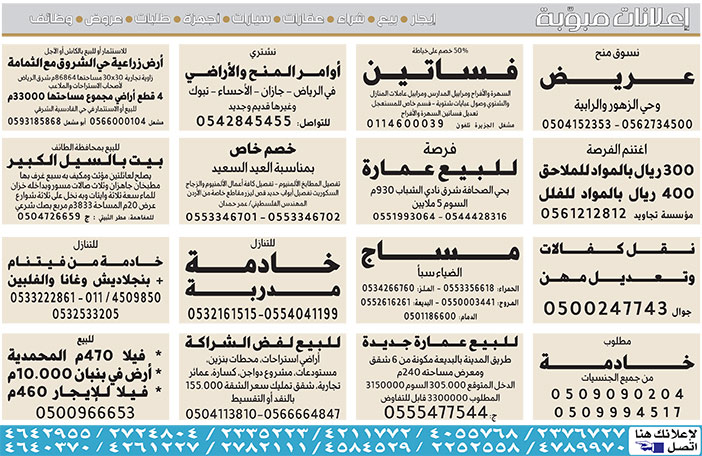Select the بيع category in the header

point(388,19)
